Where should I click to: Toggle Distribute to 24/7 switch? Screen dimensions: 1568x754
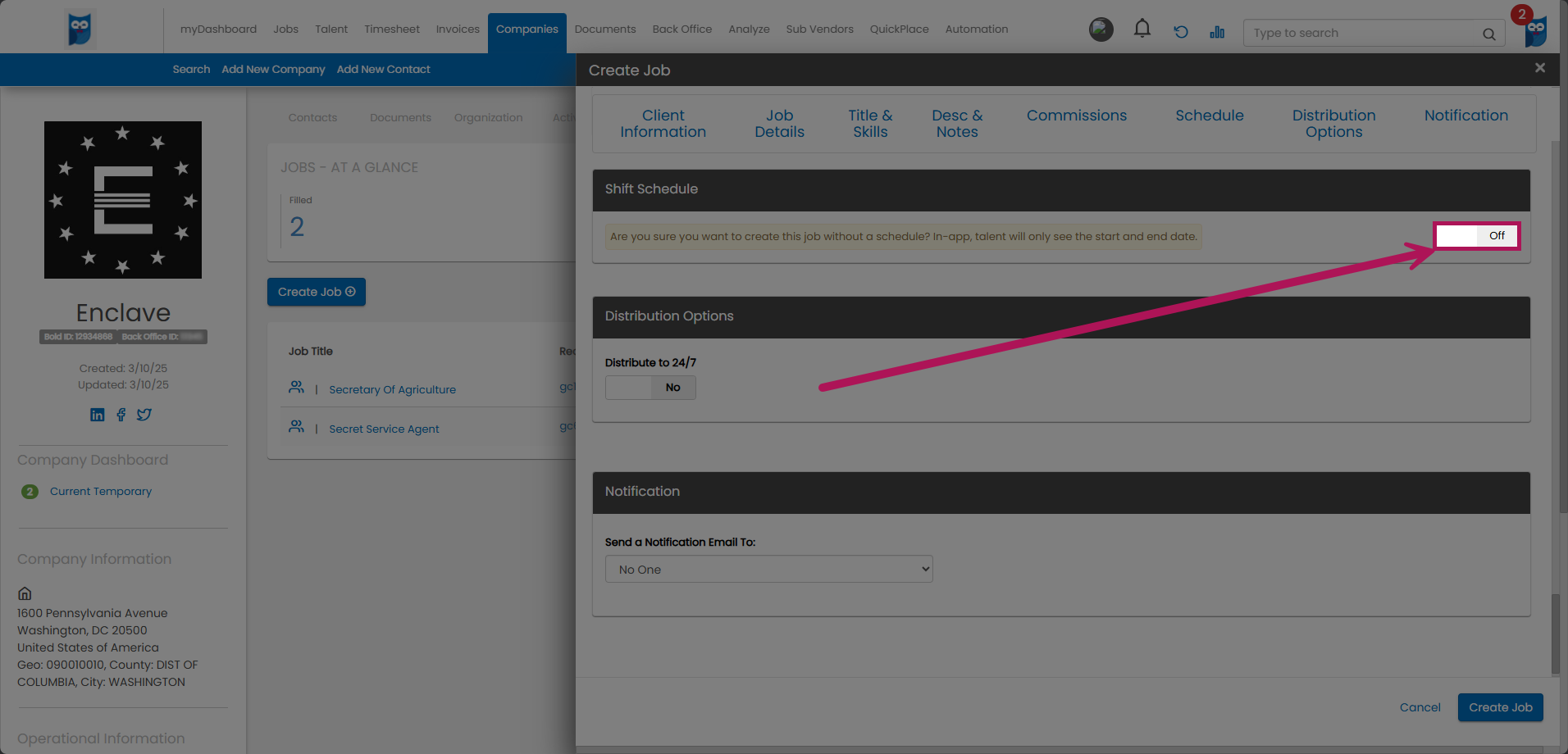650,388
